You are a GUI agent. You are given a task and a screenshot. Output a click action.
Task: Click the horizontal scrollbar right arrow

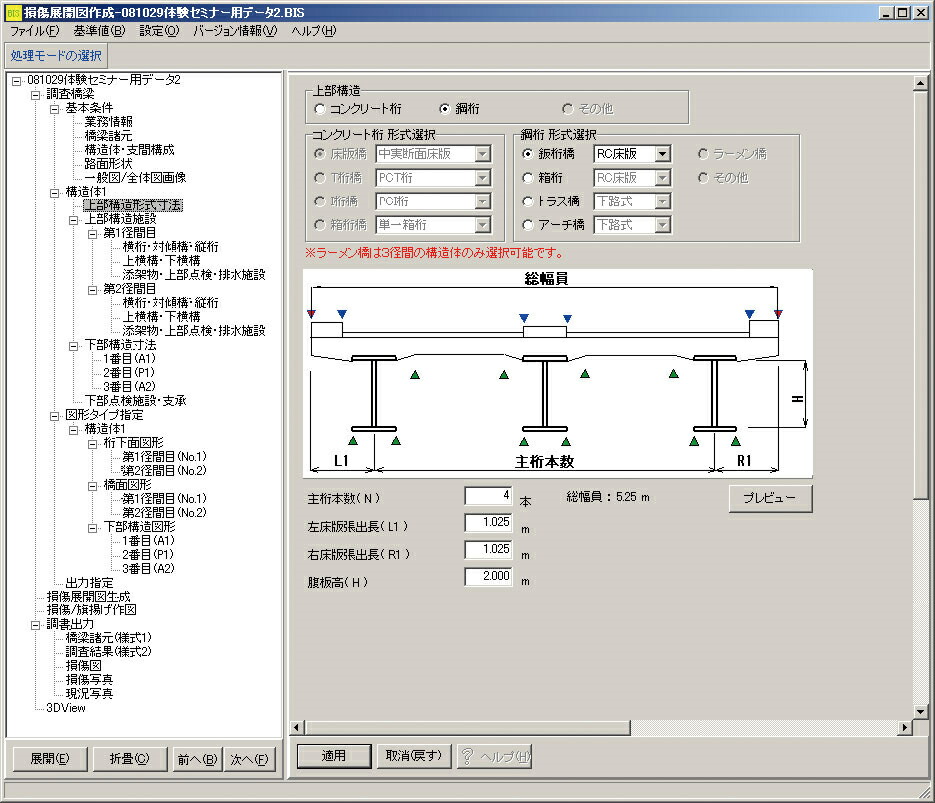[905, 727]
